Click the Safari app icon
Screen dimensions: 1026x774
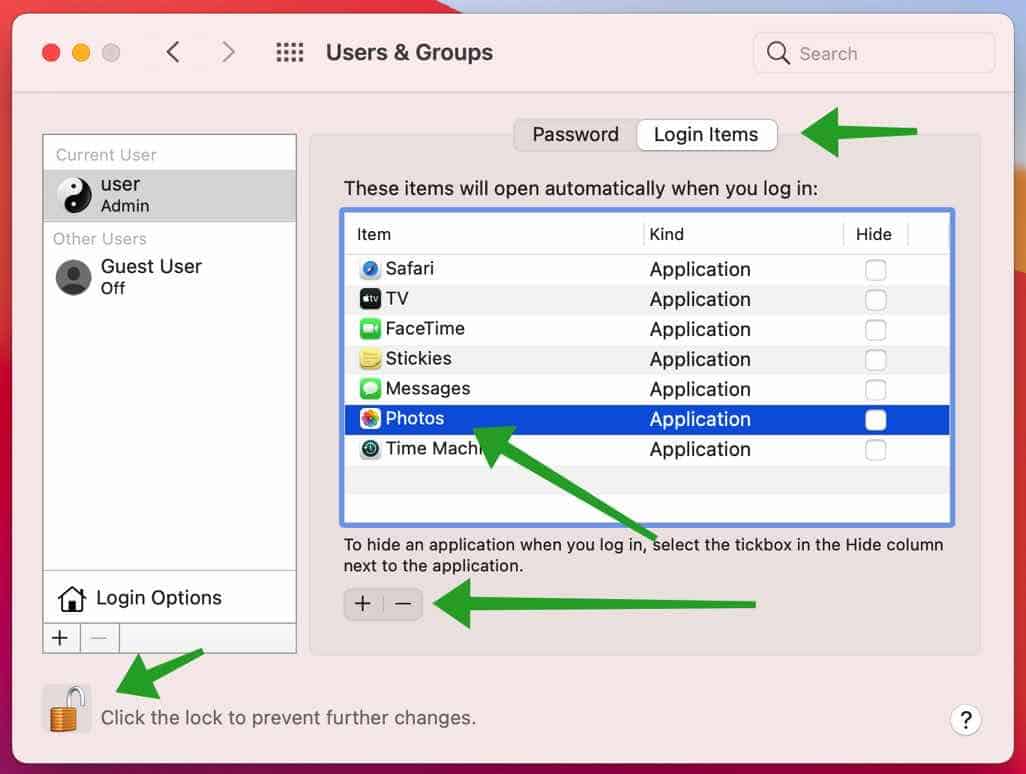[x=370, y=269]
